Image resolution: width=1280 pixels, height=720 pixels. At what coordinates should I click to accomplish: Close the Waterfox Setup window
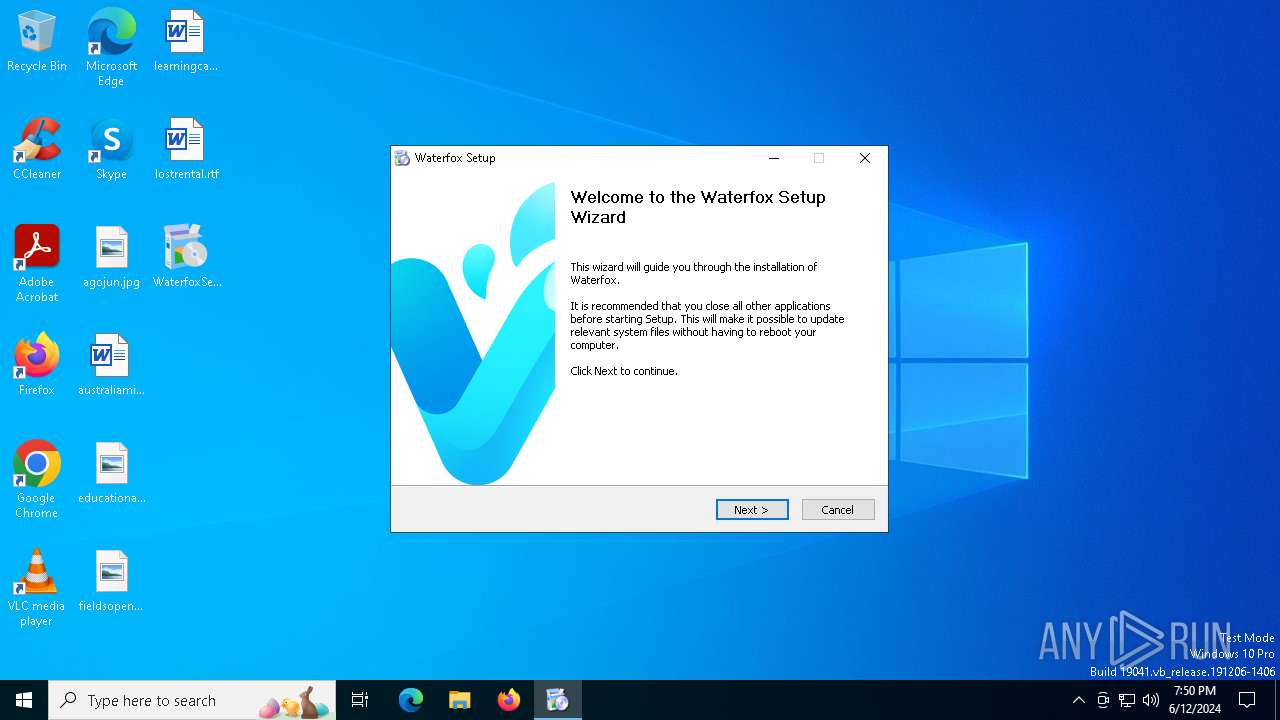865,158
